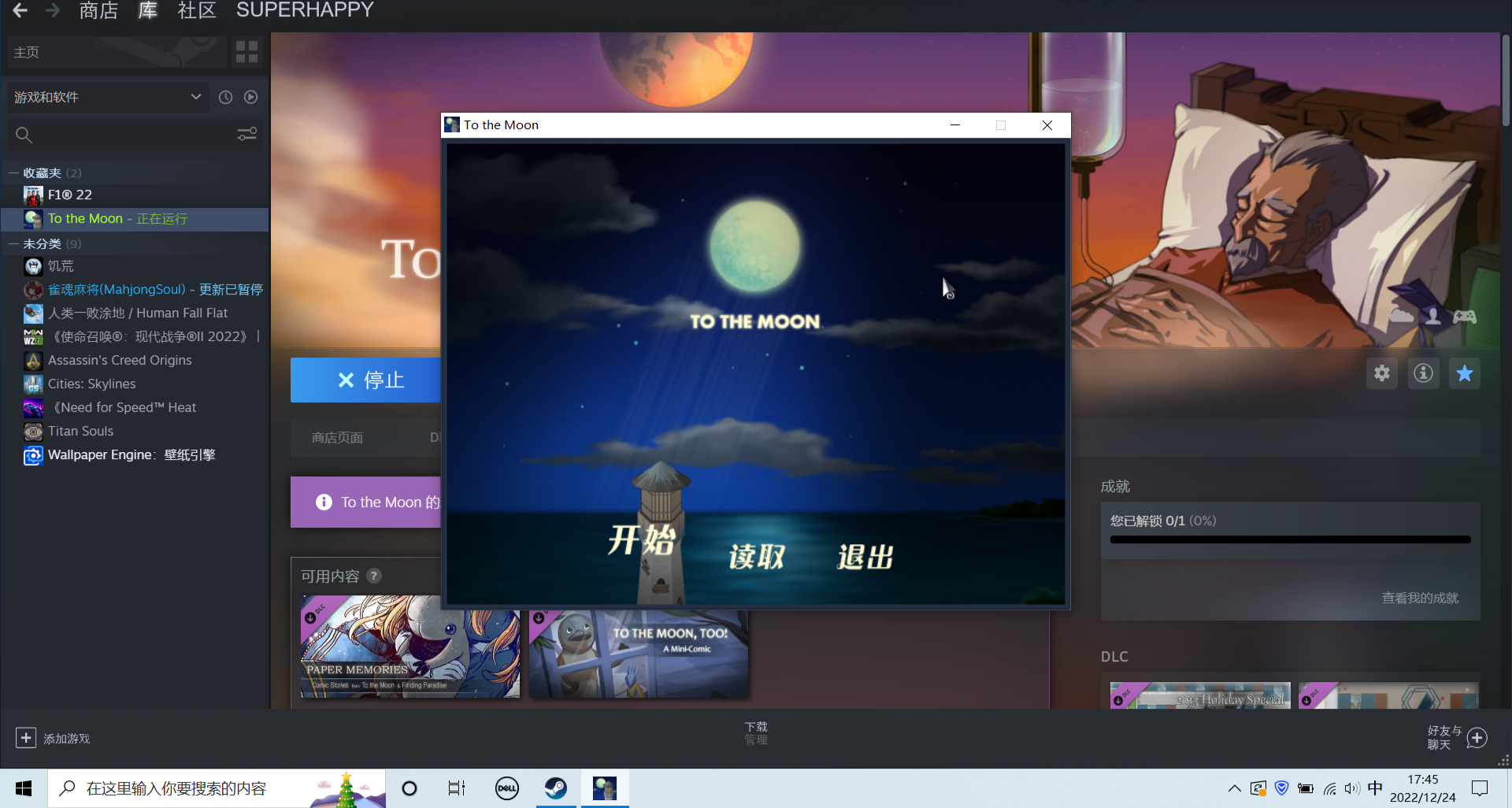
Task: Open the Paper Memories DLC thumbnail
Action: point(410,647)
